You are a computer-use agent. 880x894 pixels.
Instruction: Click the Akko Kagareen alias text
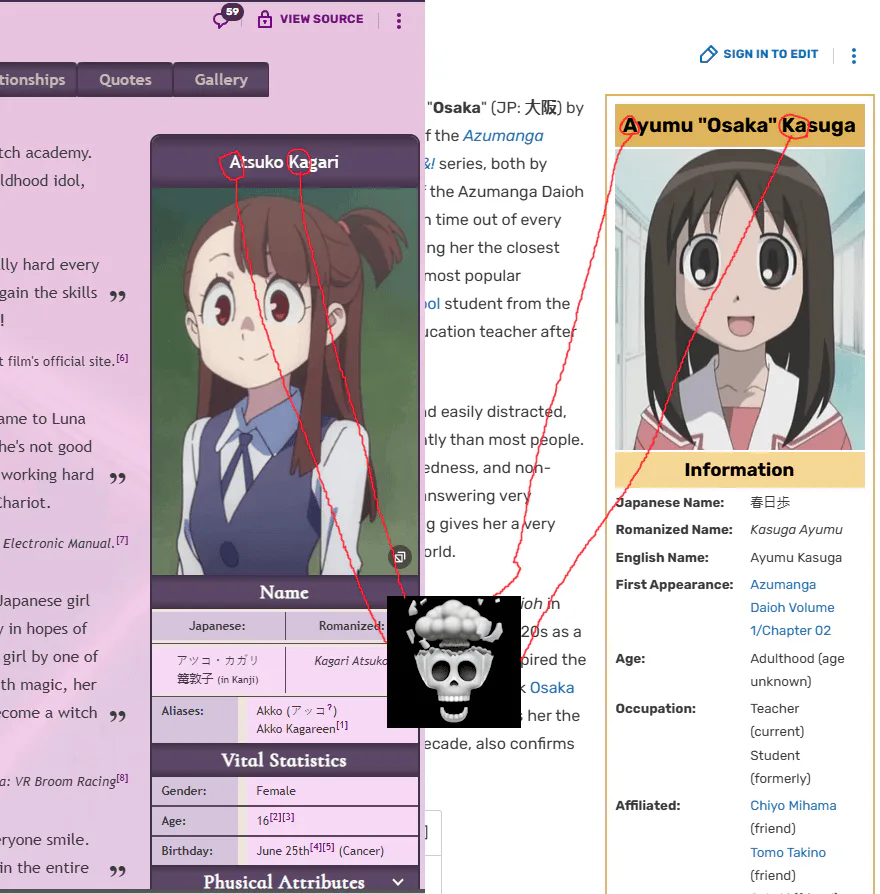coord(296,729)
